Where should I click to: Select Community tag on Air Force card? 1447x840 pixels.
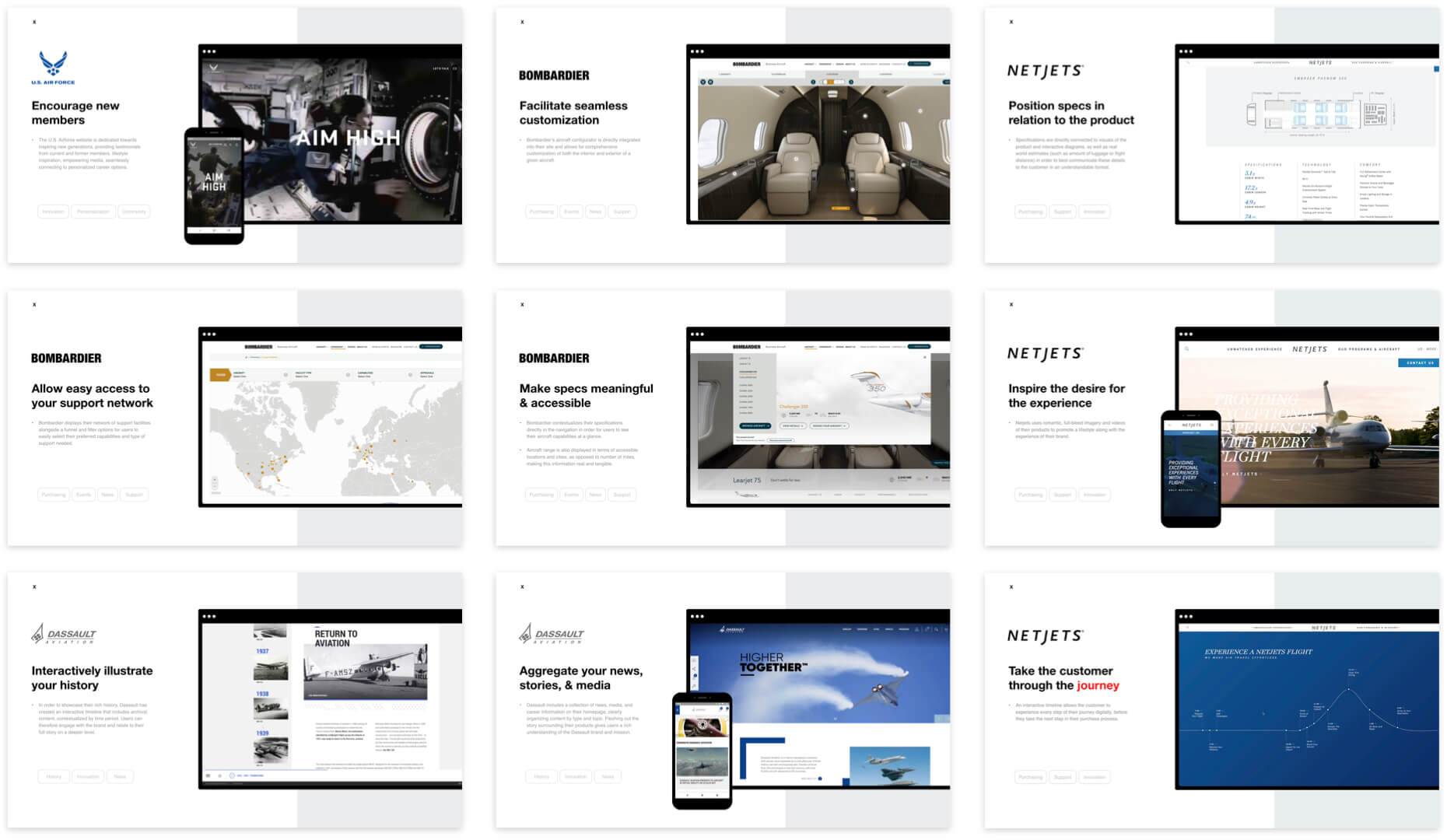(134, 212)
